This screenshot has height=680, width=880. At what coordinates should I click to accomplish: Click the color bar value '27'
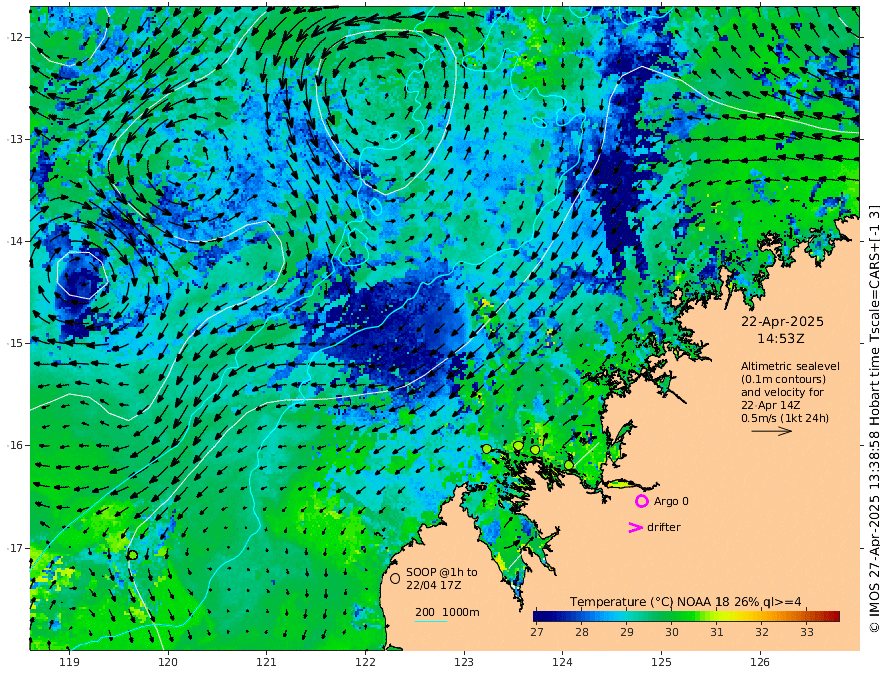click(x=537, y=632)
